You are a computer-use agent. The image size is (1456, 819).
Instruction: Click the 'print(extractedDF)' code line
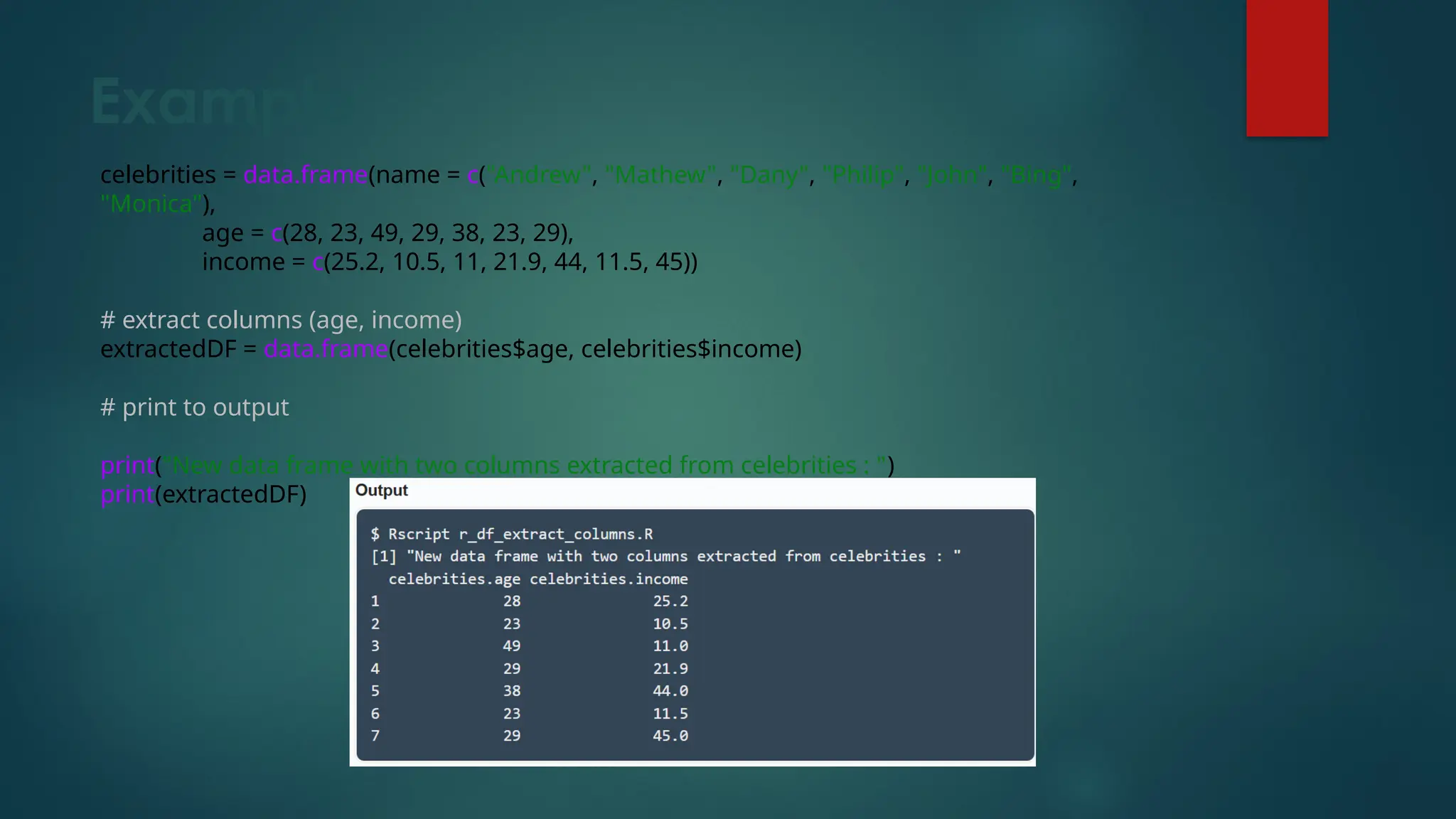(x=204, y=494)
